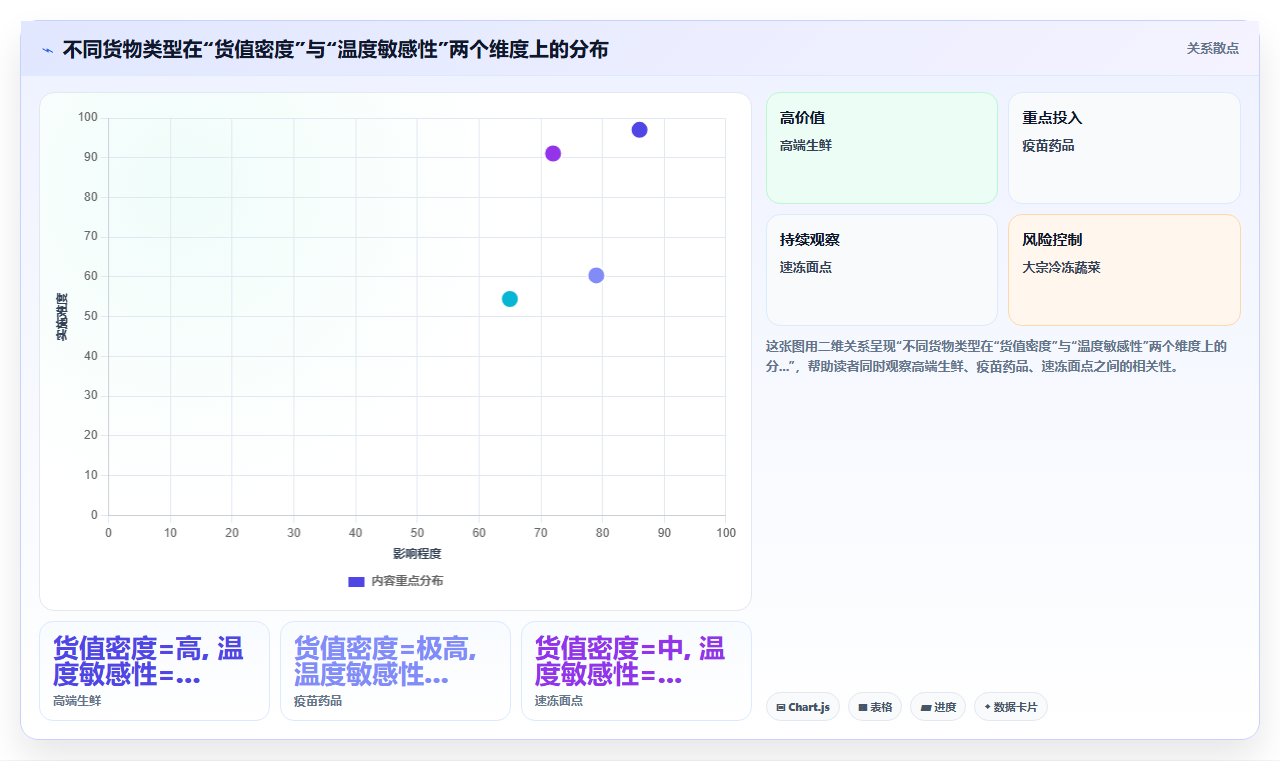This screenshot has width=1280, height=761.
Task: Open the 高价值 quadrant card
Action: point(882,148)
